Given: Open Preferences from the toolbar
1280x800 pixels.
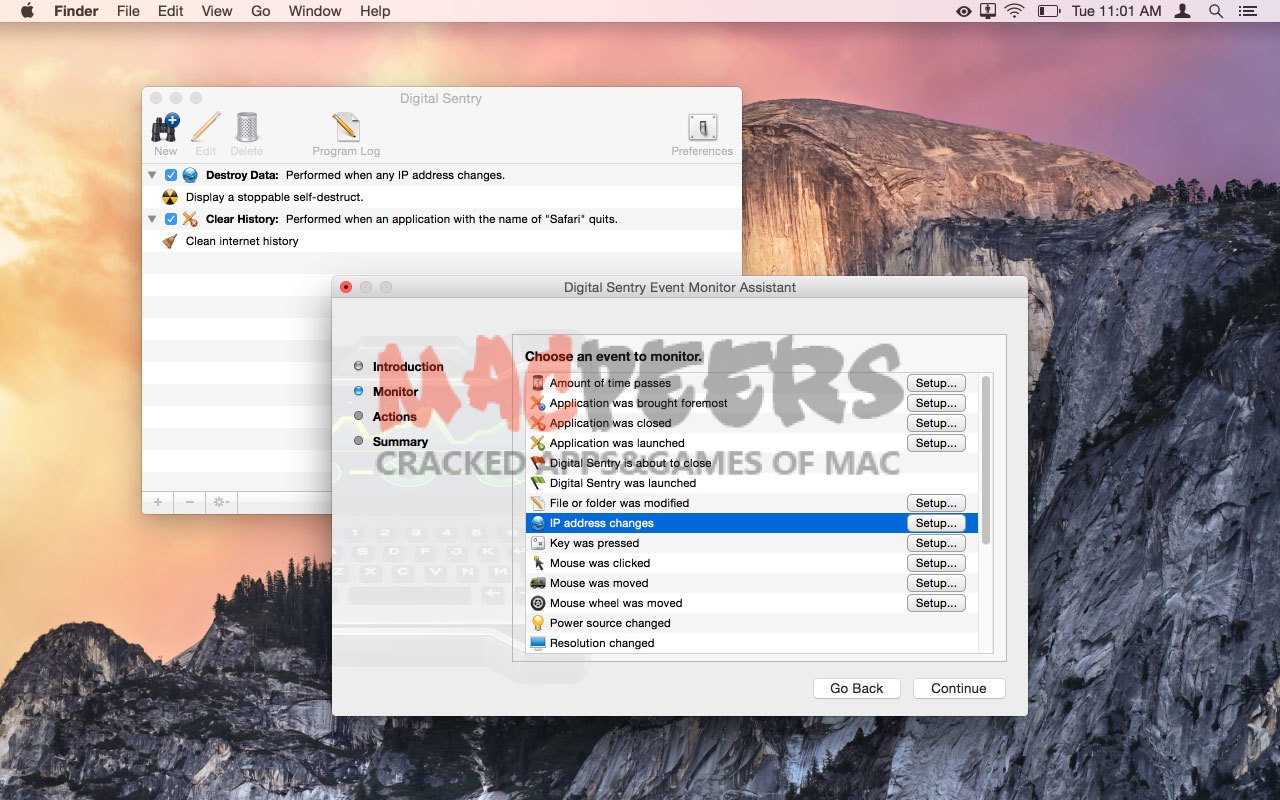Looking at the screenshot, I should coord(702,128).
